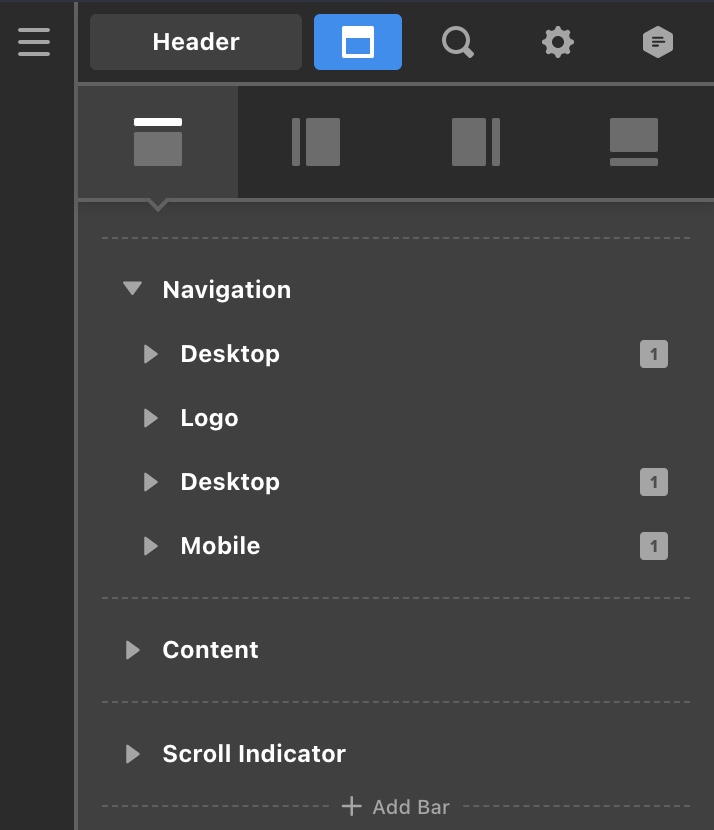Open the settings gear icon
The width and height of the screenshot is (714, 830).
click(x=558, y=42)
